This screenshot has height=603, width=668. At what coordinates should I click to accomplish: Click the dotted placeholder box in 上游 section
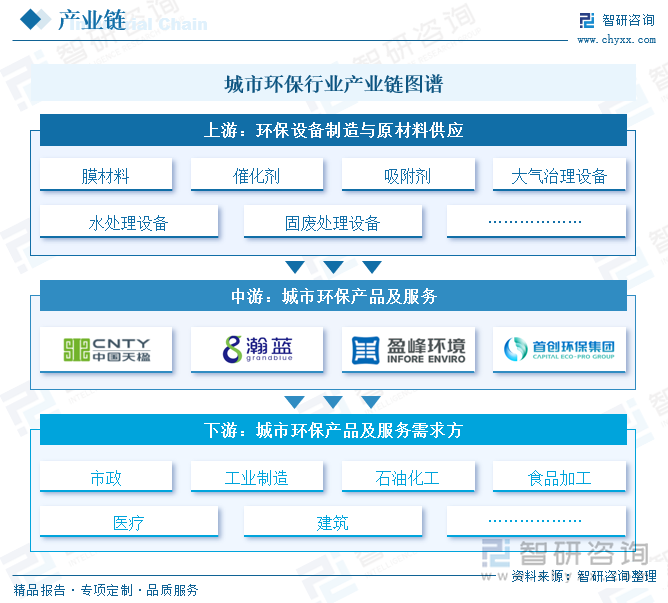[536, 222]
